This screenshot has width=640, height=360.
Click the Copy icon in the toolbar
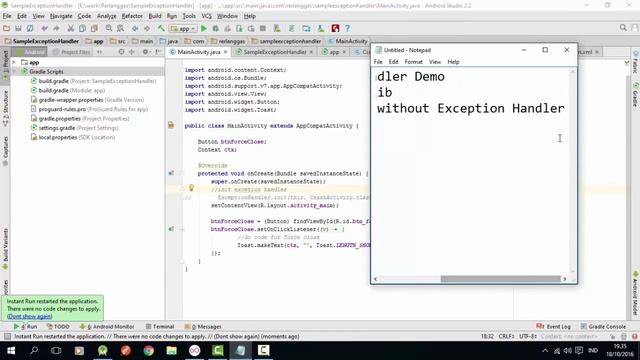(x=82, y=28)
